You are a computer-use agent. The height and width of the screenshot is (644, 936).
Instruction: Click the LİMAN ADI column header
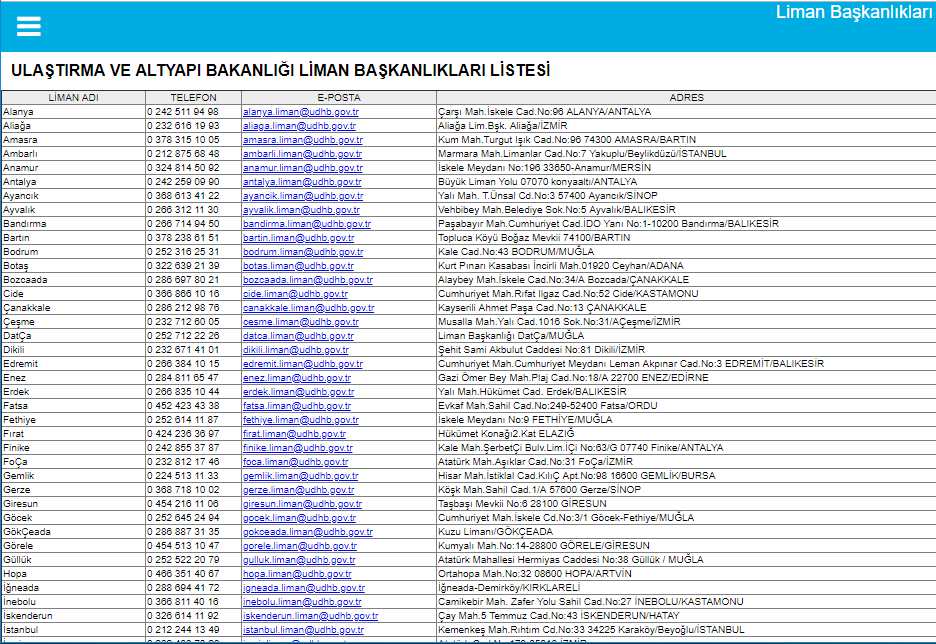click(73, 97)
